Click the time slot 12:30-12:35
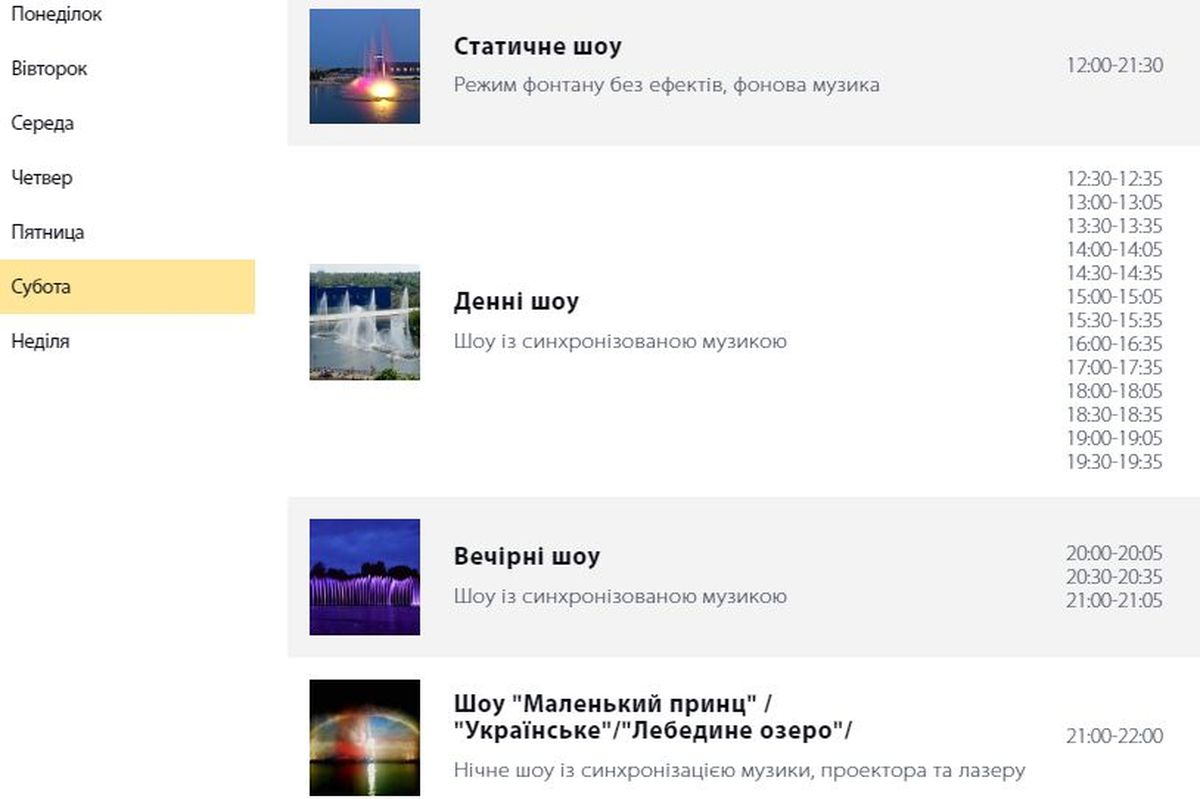This screenshot has height=799, width=1200. point(1114,179)
